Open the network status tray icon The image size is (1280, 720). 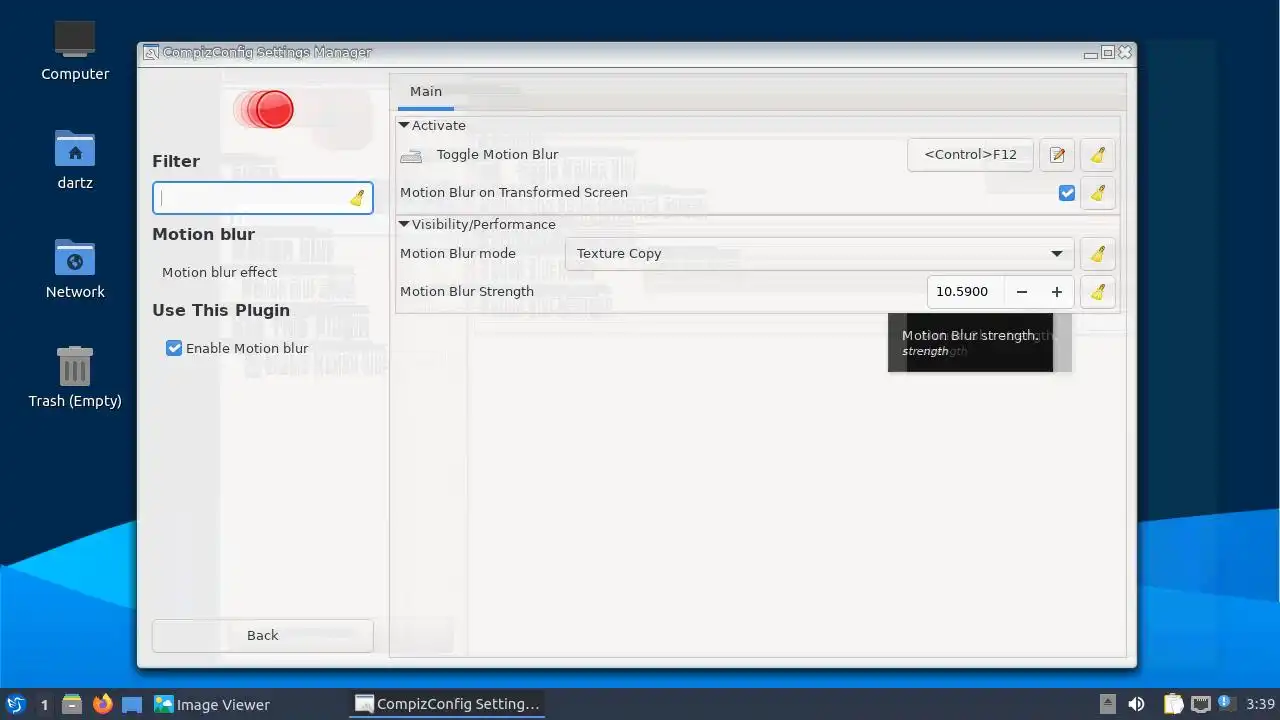(x=1200, y=704)
